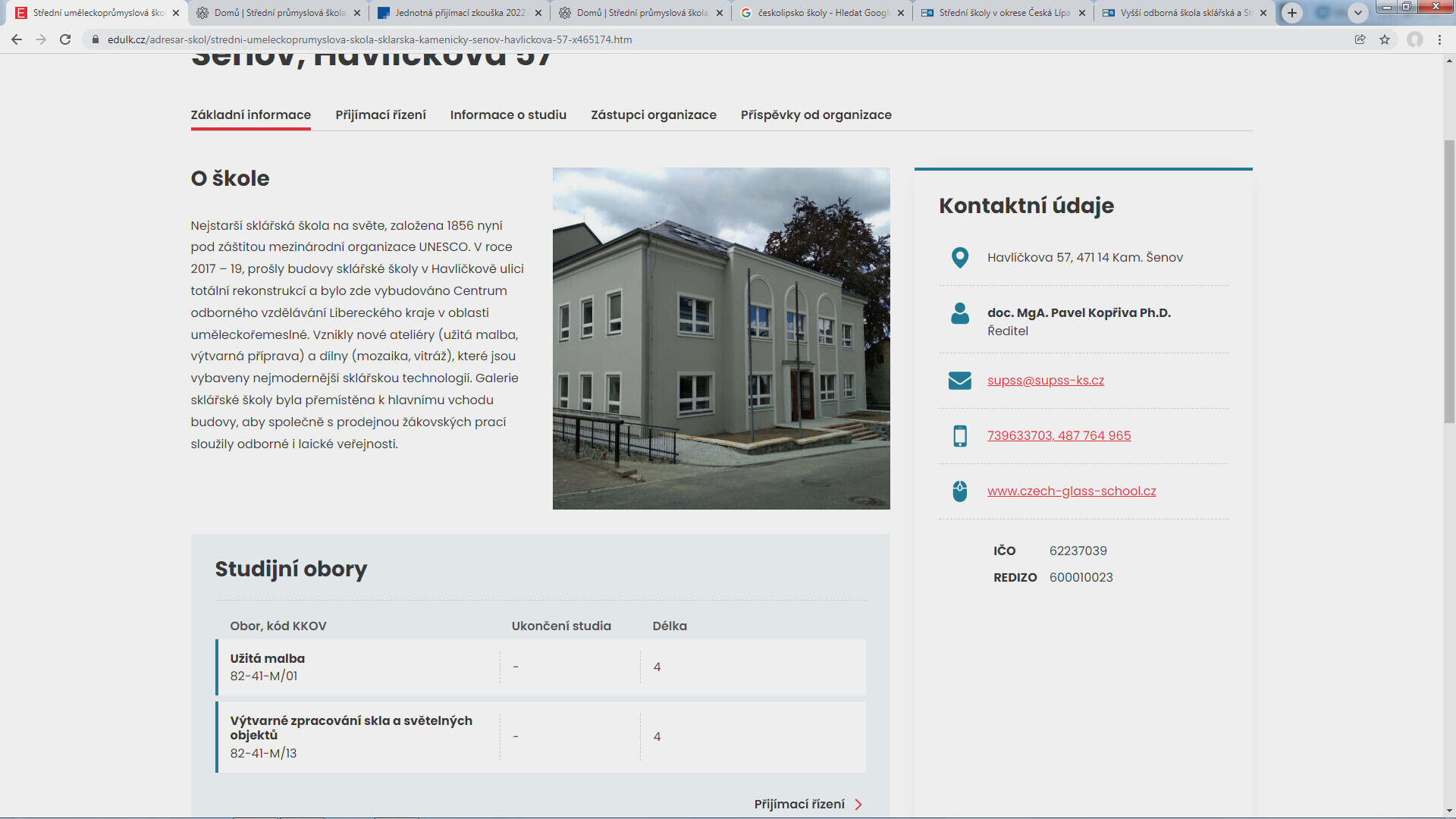Screen dimensions: 1456x819
Task: Close the Jednotná přijímací zkouška tab
Action: (x=538, y=13)
